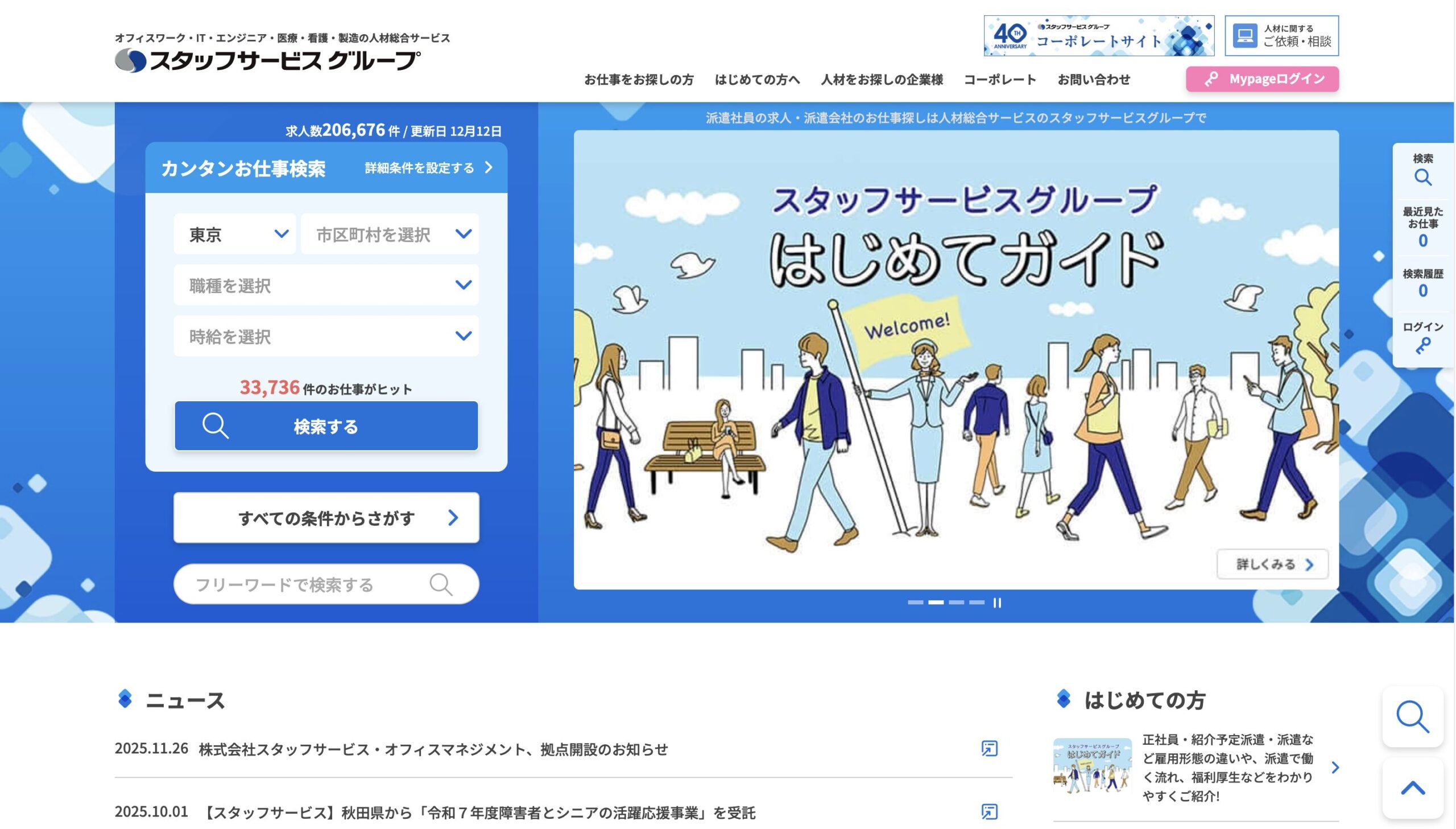Screen dimensions: 1456x829
Task: Pause the banner carousel with the pause button
Action: coord(996,603)
